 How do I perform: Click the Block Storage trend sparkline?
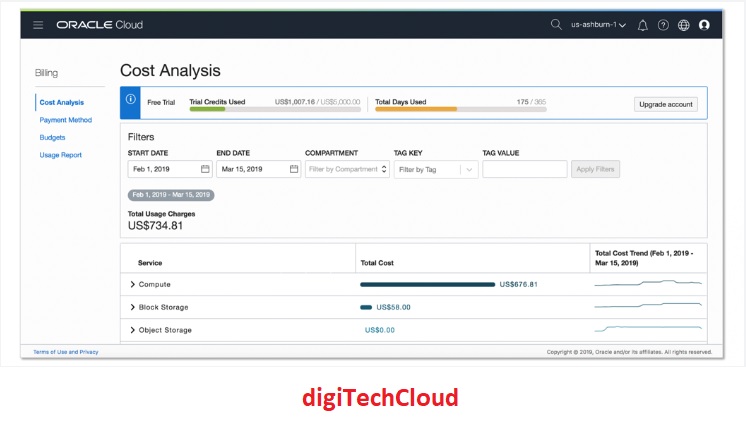(x=648, y=305)
